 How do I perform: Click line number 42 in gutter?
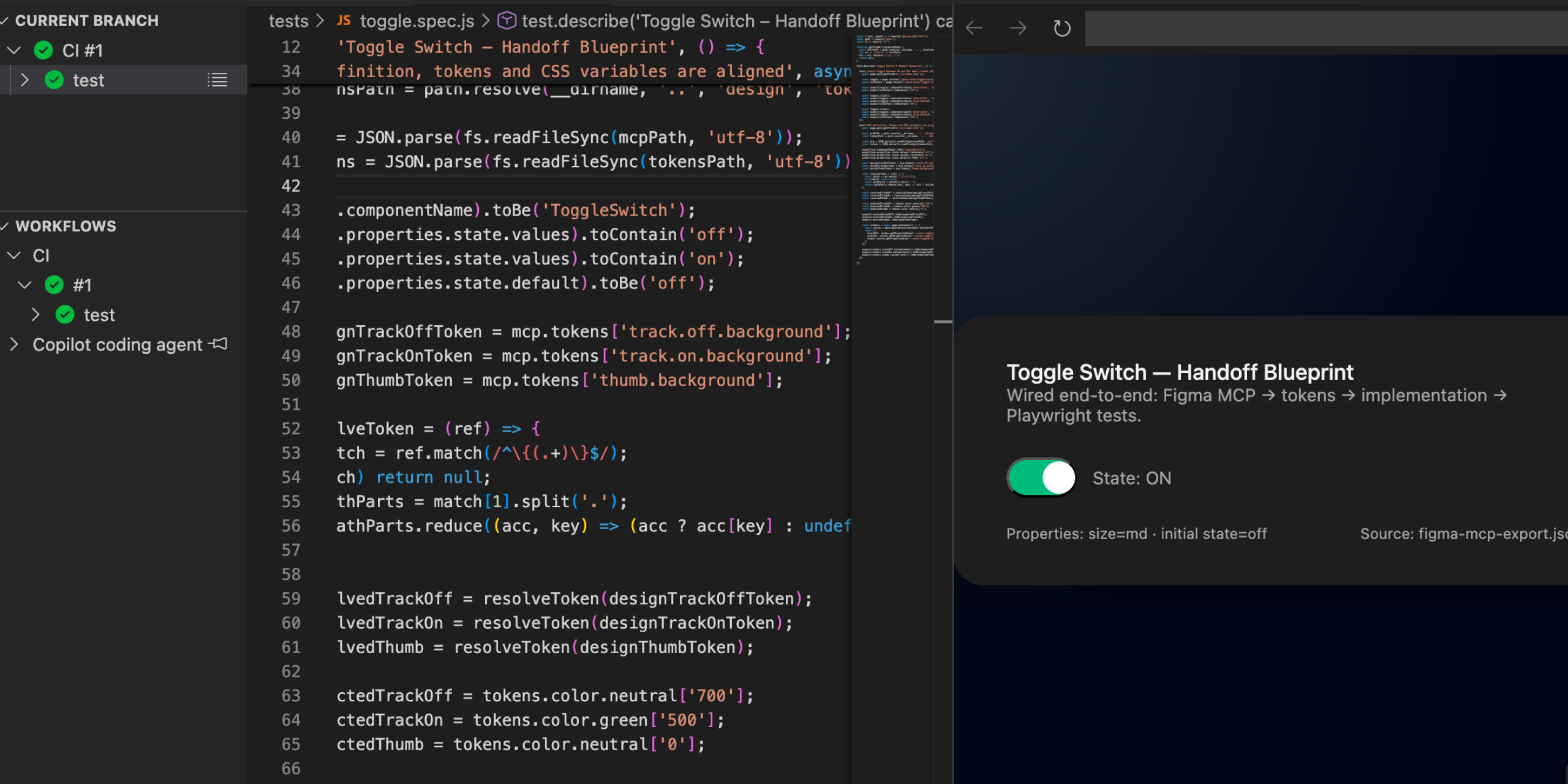pyautogui.click(x=291, y=186)
